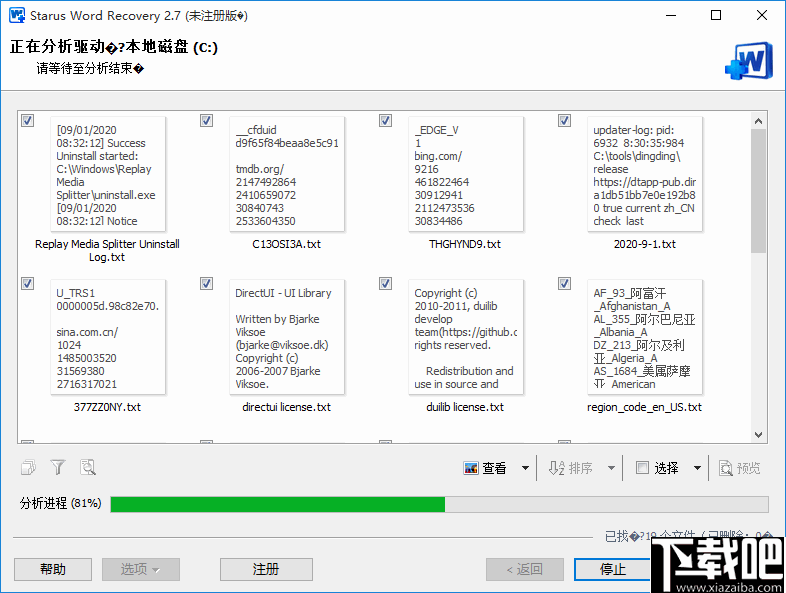Open the 选项 options dropdown button
Screen dimensions: 786x593
[141, 569]
